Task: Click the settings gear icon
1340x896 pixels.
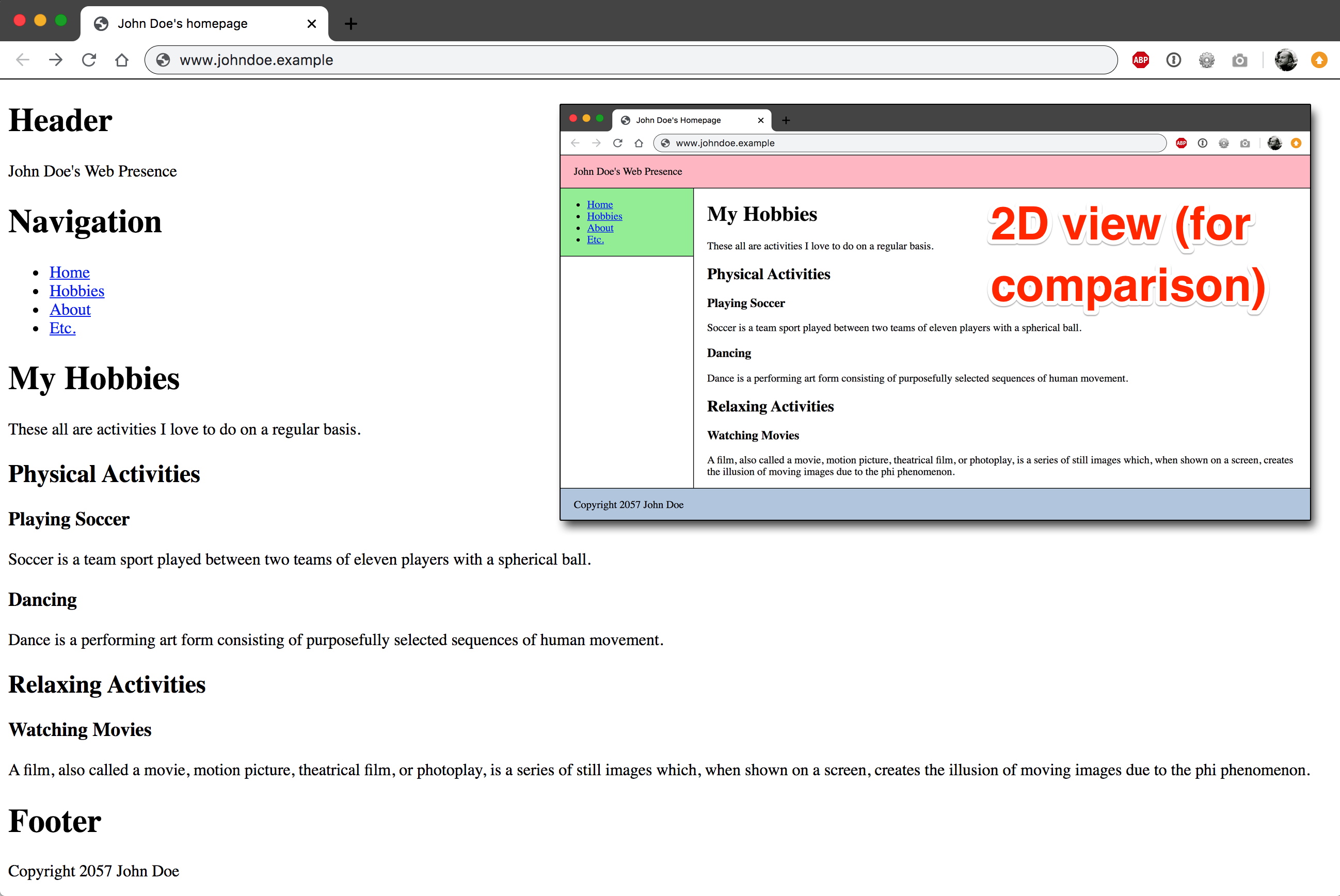Action: pos(1207,59)
